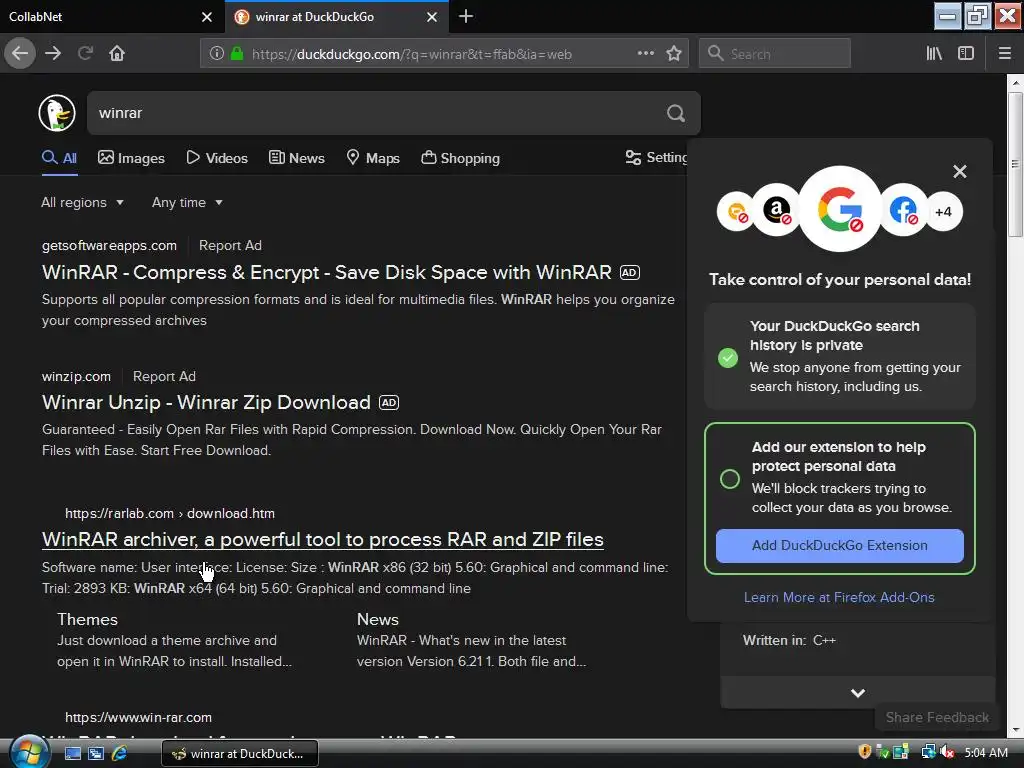
Task: Report the getsoftwareapps.com ad
Action: (x=230, y=246)
